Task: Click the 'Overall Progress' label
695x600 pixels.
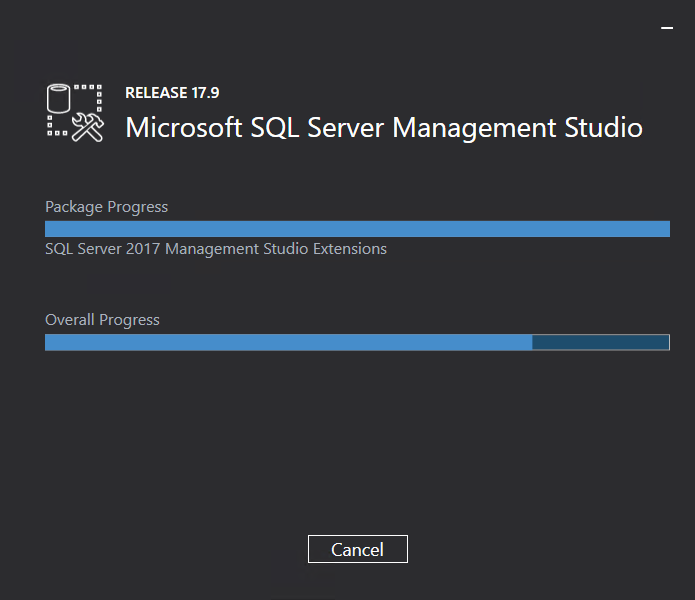Action: (102, 320)
